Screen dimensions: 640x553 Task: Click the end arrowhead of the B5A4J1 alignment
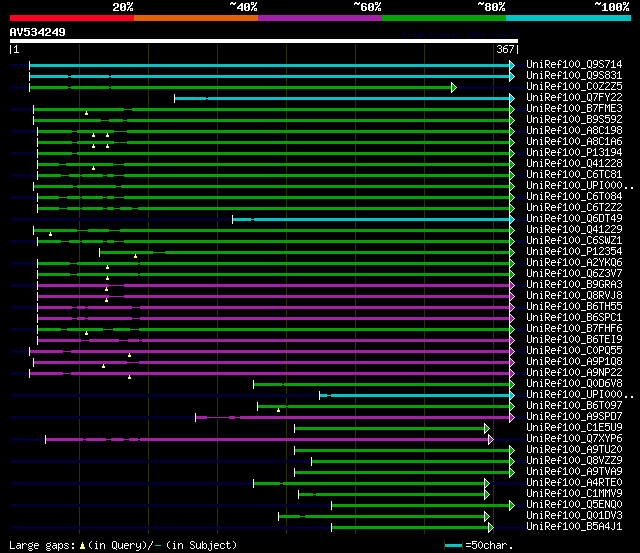491,528
